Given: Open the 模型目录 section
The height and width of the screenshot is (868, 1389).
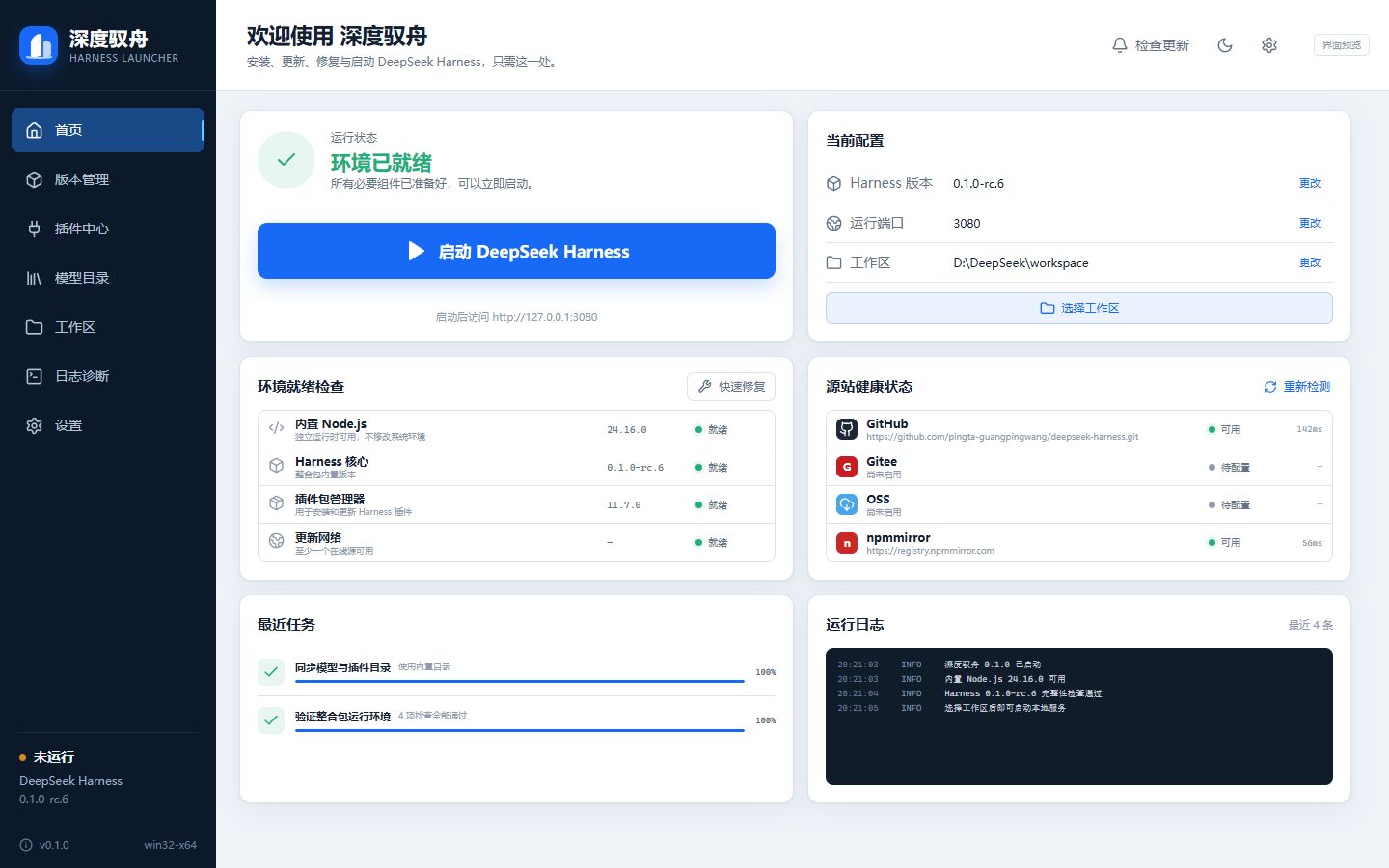Looking at the screenshot, I should tap(108, 278).
